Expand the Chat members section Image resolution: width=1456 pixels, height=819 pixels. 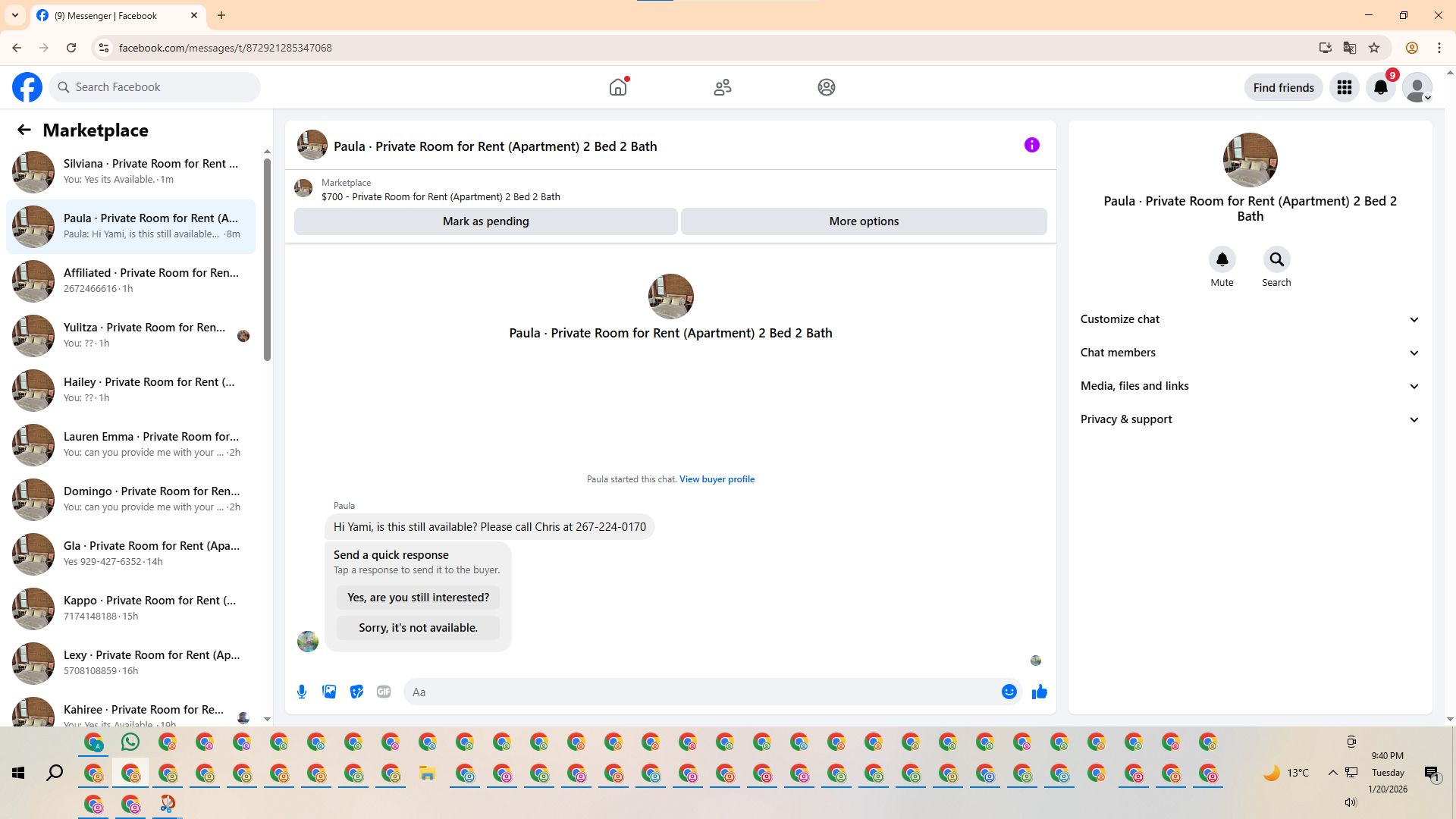[1250, 353]
